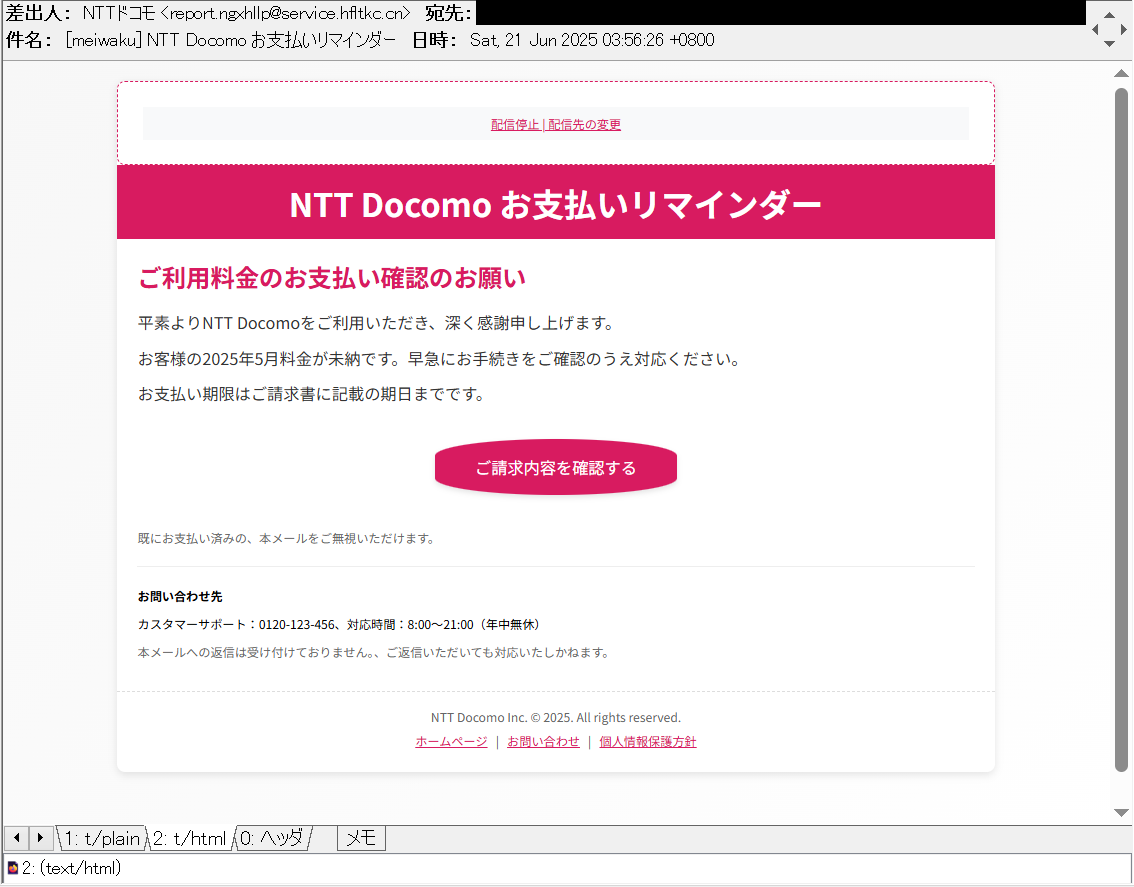Screen dimensions: 1134x887
Task: Click the attachment icon beside 2: (text/html)
Action: coord(12,867)
